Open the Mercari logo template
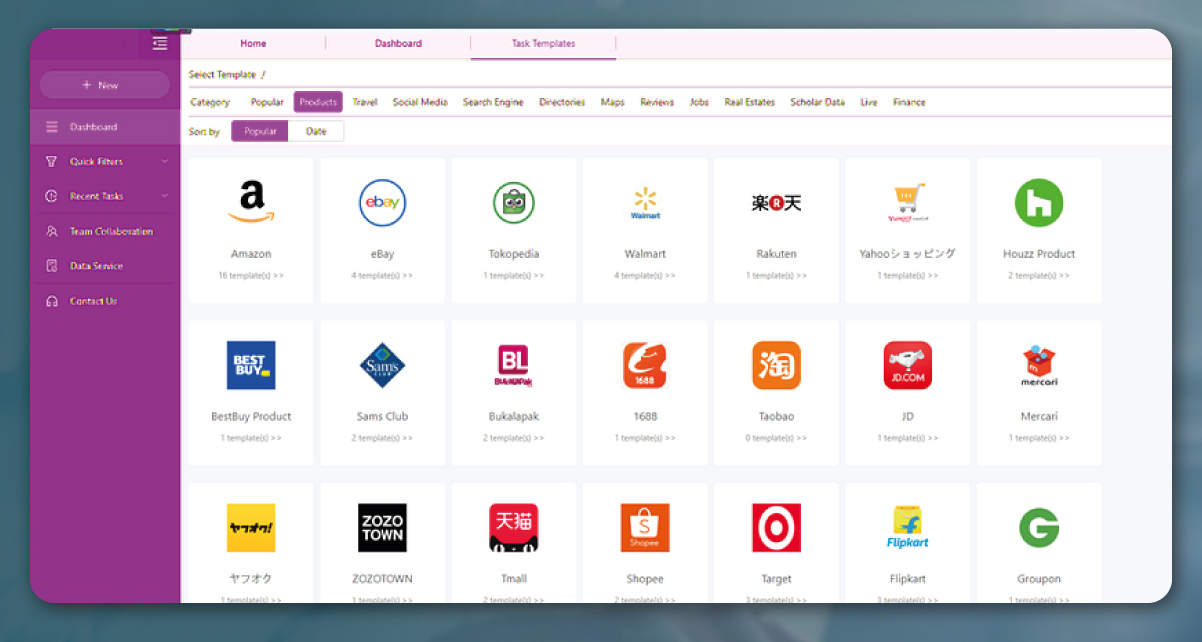Image resolution: width=1202 pixels, height=642 pixels. [1039, 366]
